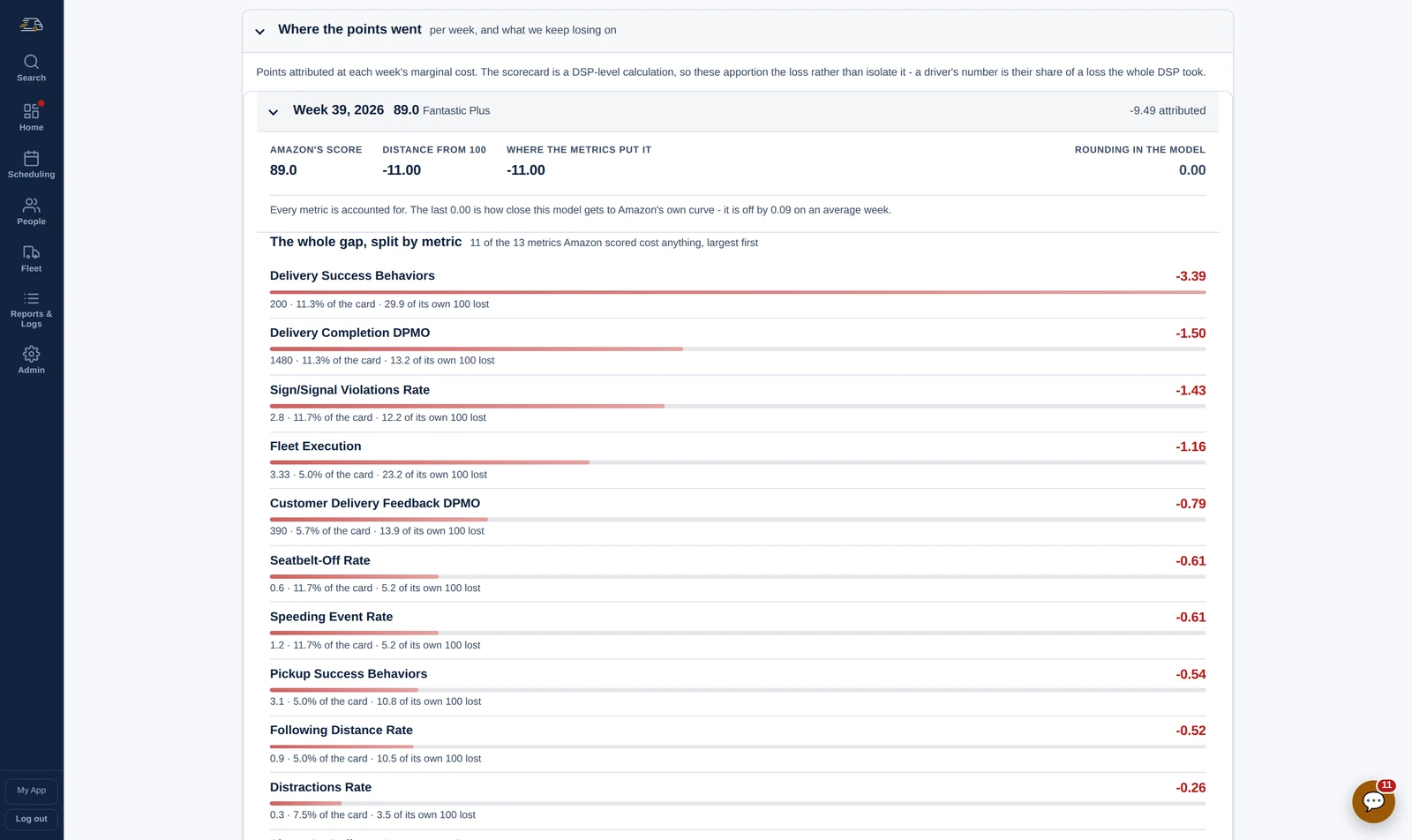Click the 'Fantastic Plus' rating label
This screenshot has width=1412, height=840.
[456, 111]
